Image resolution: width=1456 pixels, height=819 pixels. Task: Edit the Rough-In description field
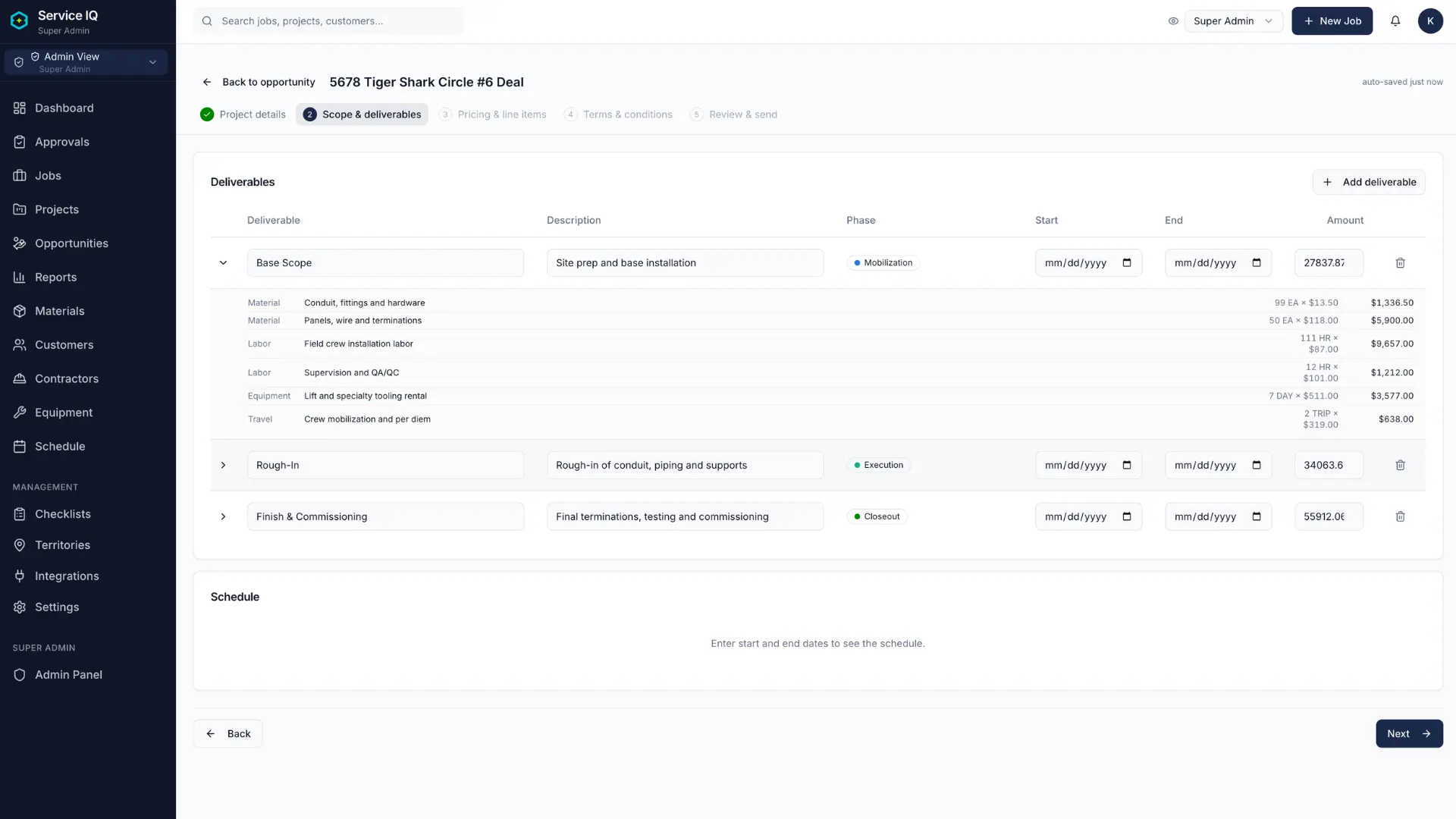(x=685, y=465)
